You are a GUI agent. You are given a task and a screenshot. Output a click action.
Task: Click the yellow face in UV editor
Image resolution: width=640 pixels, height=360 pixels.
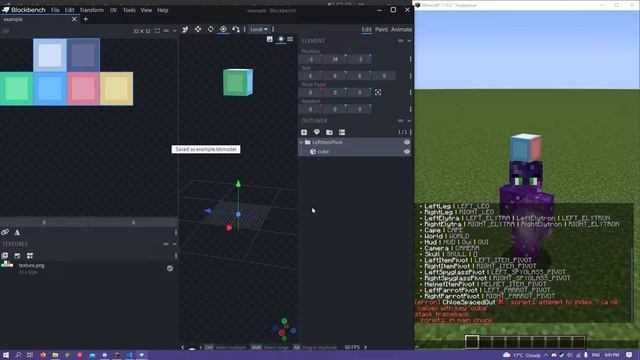pos(116,89)
